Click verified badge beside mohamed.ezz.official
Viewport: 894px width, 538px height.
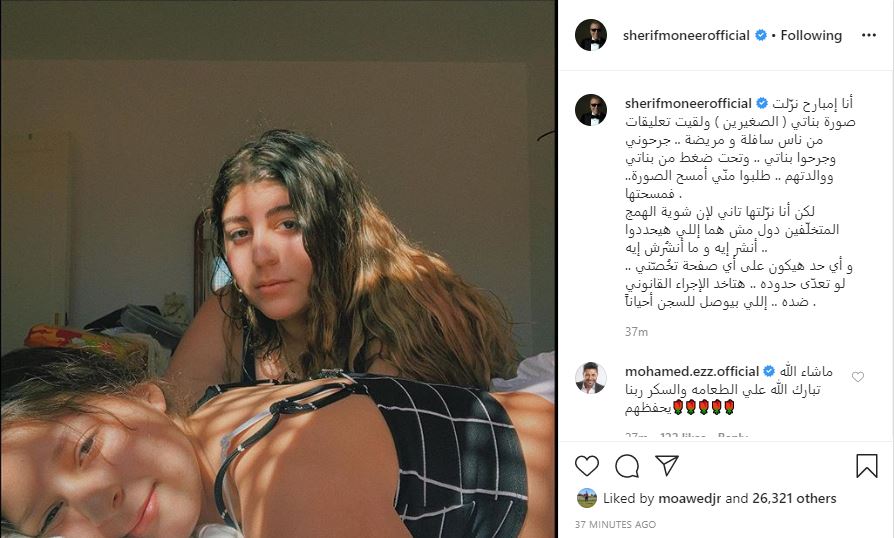point(769,372)
